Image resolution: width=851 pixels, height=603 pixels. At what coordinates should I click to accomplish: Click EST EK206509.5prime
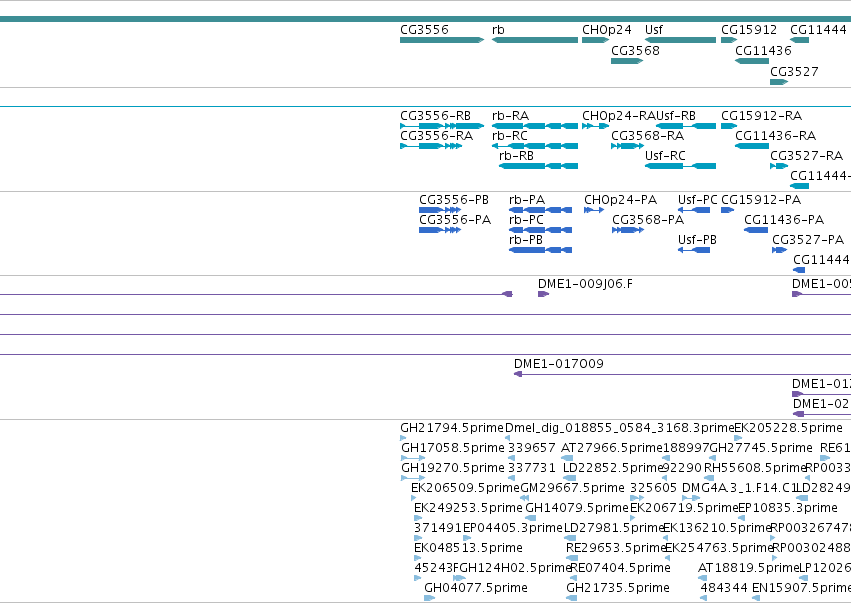click(x=414, y=498)
